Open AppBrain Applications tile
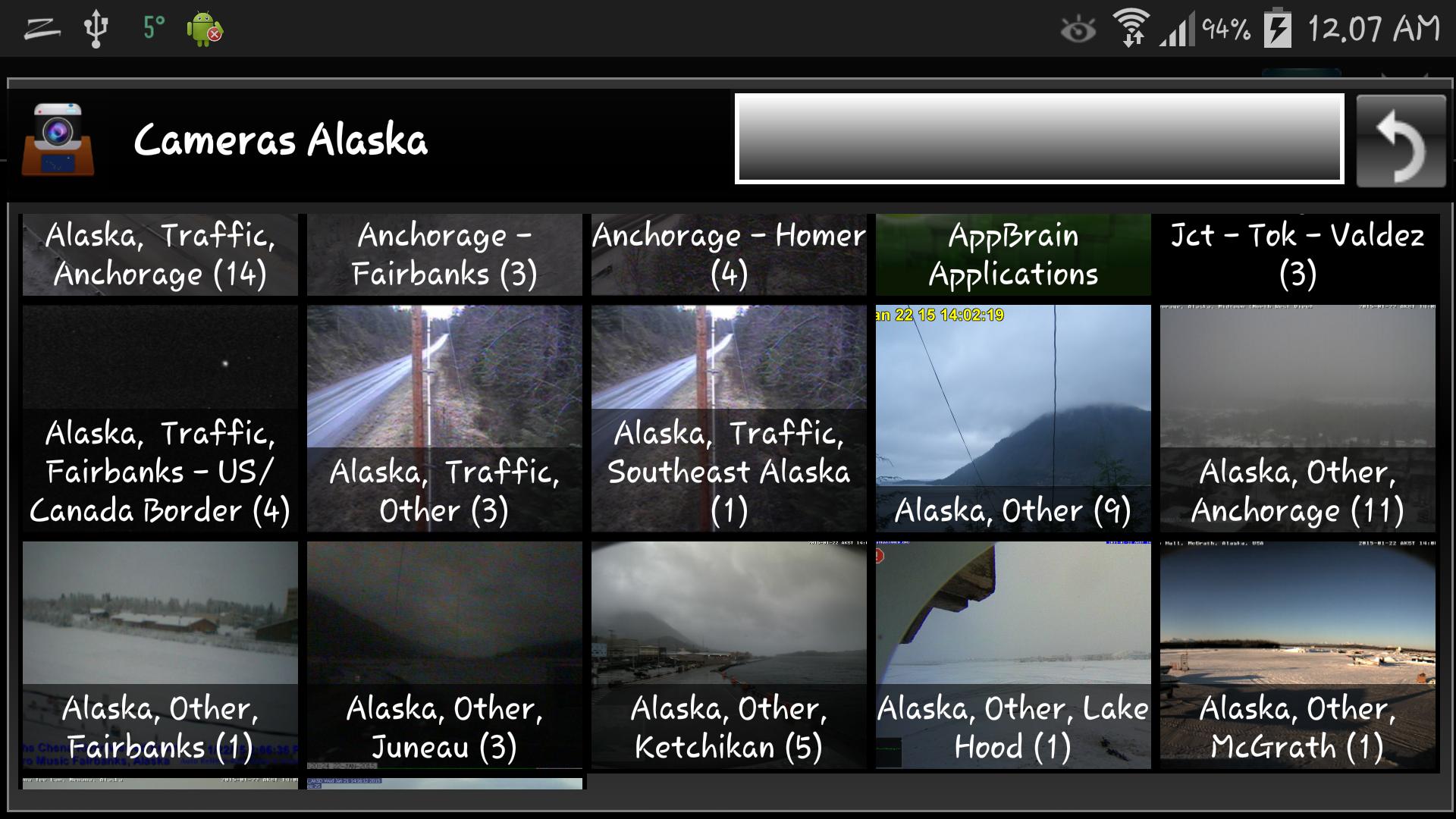The height and width of the screenshot is (819, 1456). 1013,255
